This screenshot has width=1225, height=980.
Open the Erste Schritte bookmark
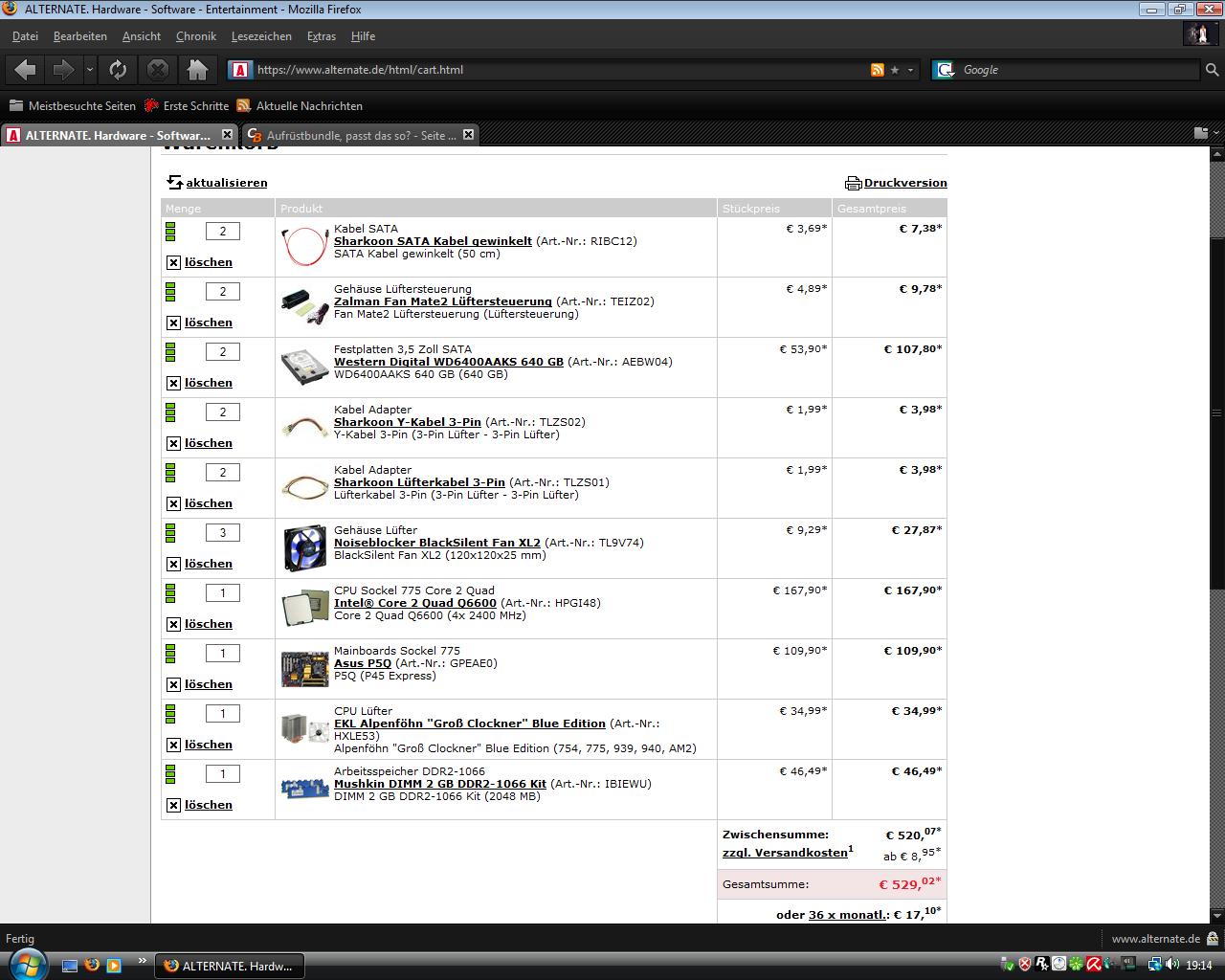tap(187, 106)
